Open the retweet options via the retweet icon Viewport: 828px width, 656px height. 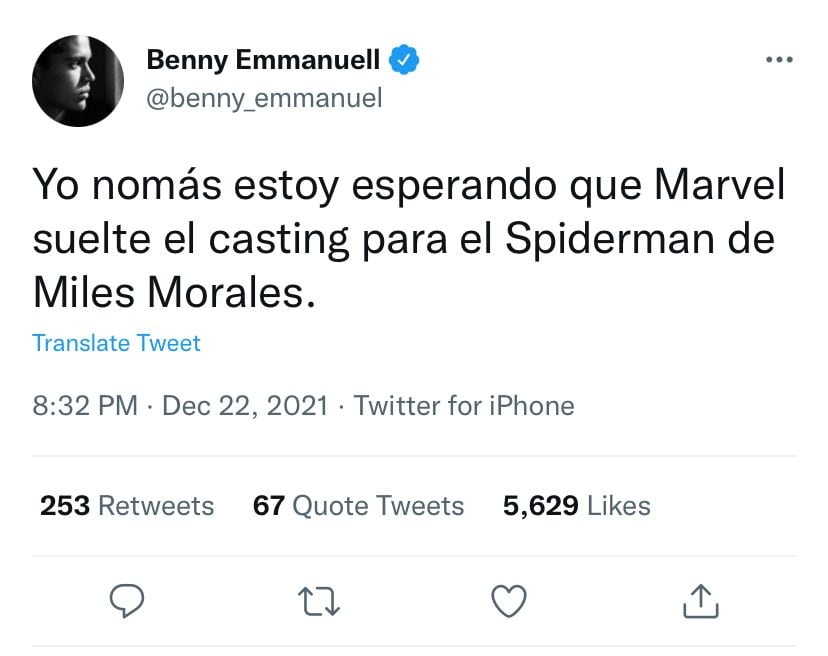318,601
